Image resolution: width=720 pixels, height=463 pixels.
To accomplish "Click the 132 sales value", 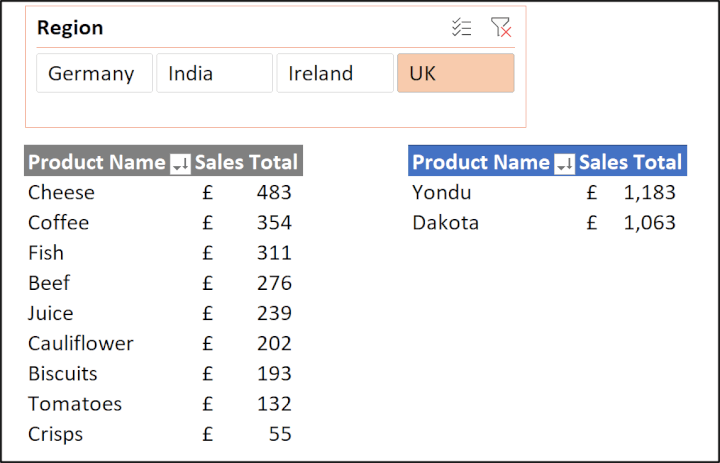I will 274,404.
